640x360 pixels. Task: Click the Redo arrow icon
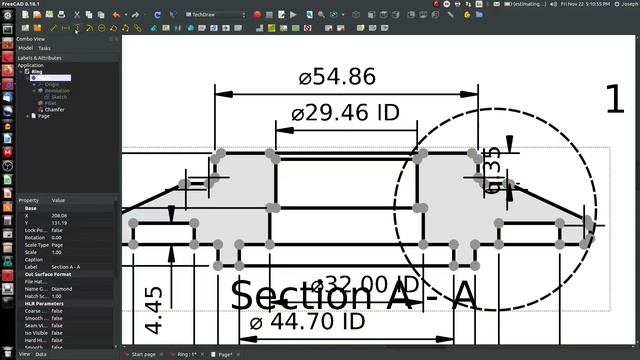pos(135,15)
